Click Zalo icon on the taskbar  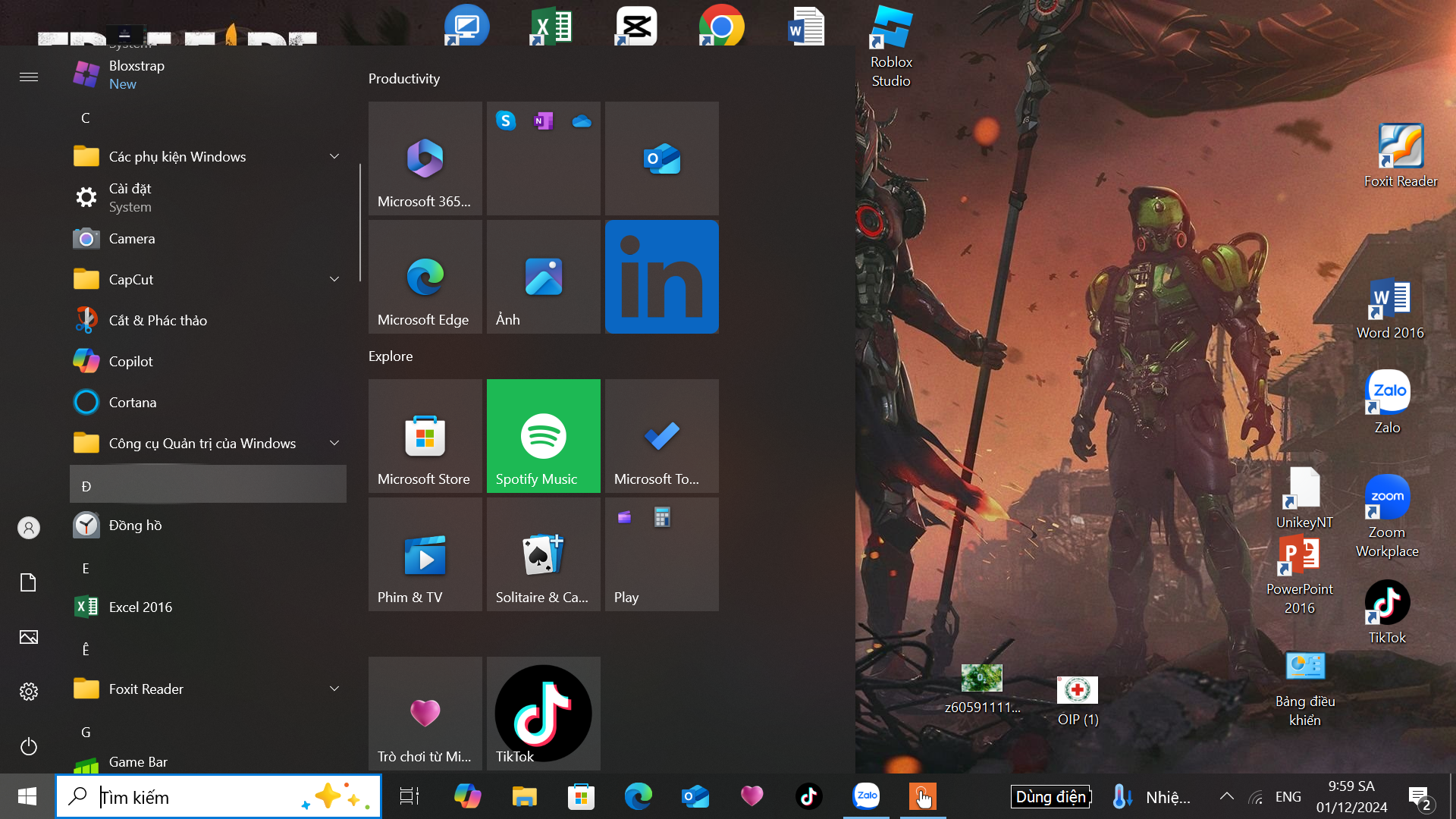point(866,796)
